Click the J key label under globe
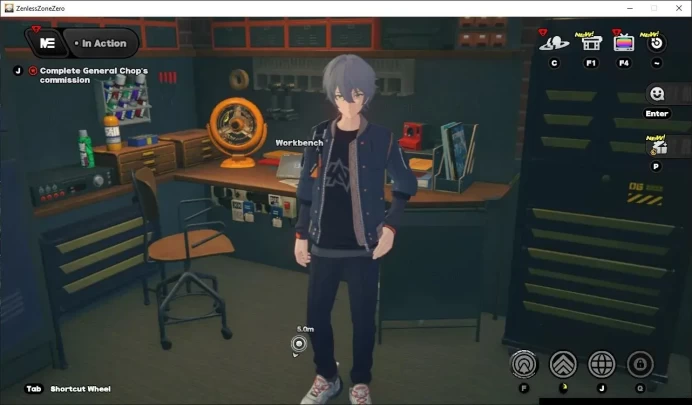 coord(602,388)
